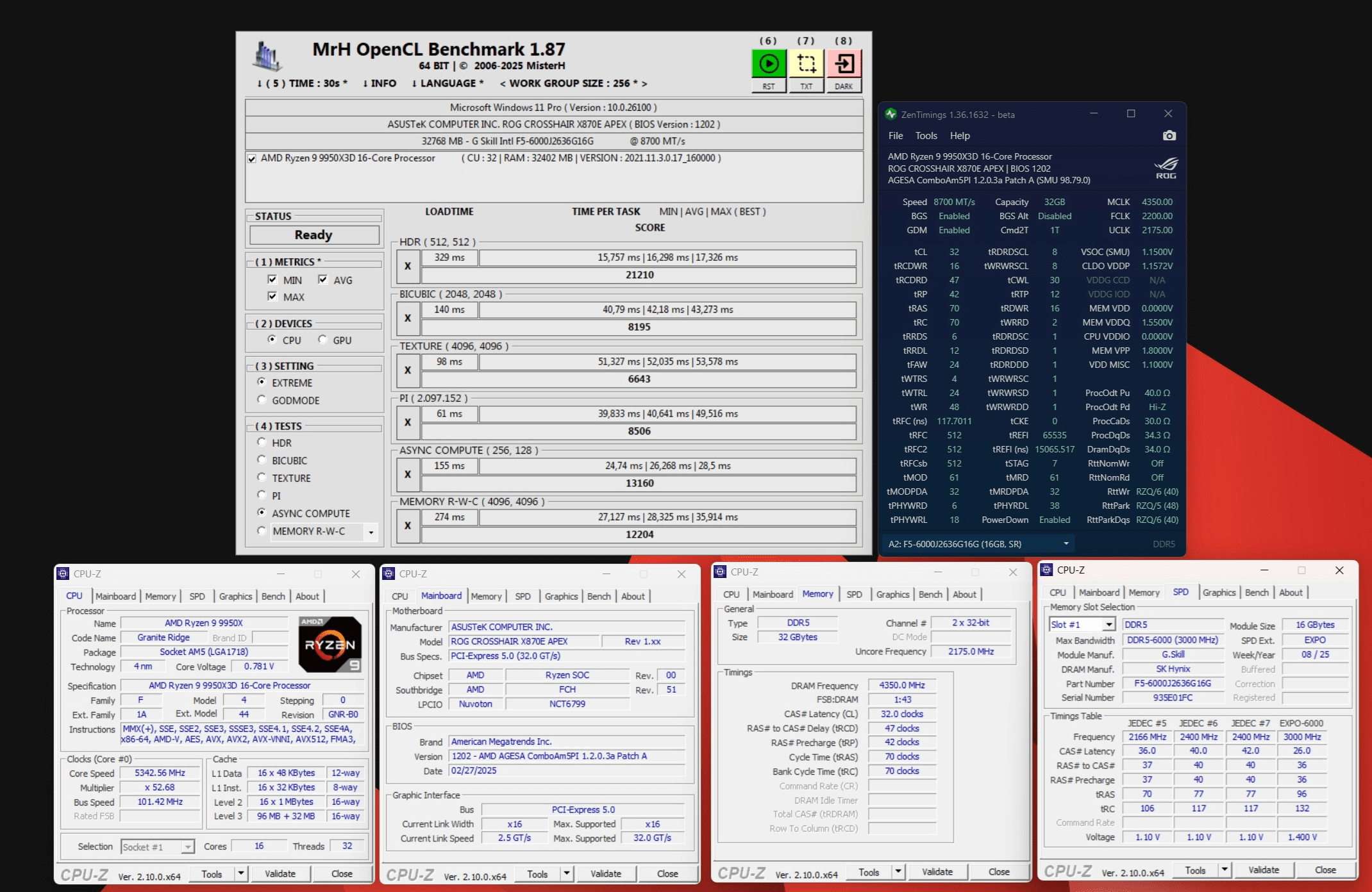This screenshot has height=892, width=1372.
Task: Click Tools button in CPU-Z Memory window
Action: click(869, 871)
